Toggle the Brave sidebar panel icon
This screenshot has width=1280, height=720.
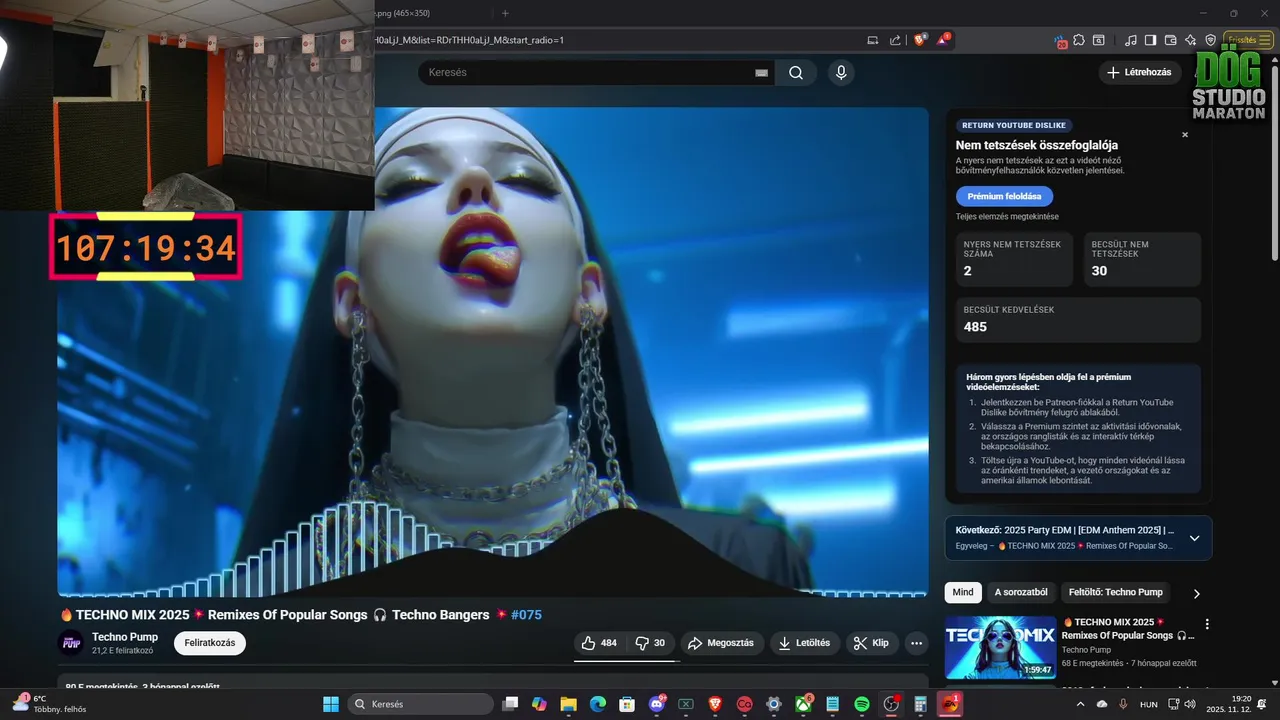pos(1150,40)
